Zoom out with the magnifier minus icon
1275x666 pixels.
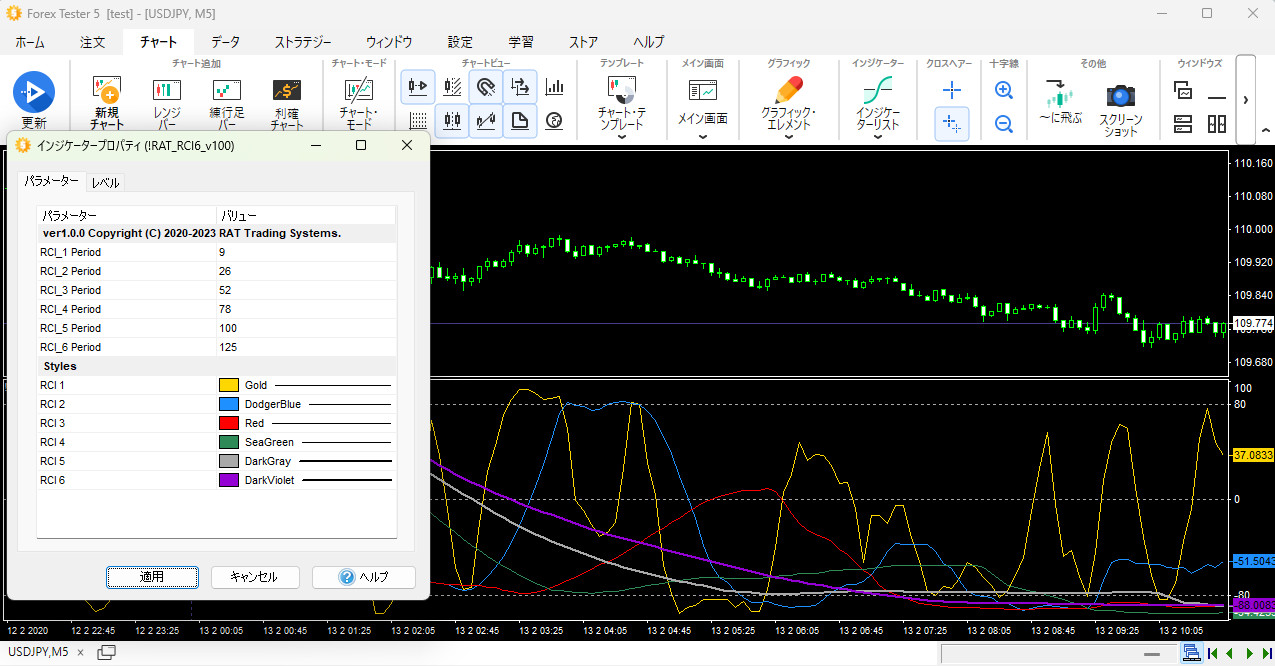point(1004,124)
